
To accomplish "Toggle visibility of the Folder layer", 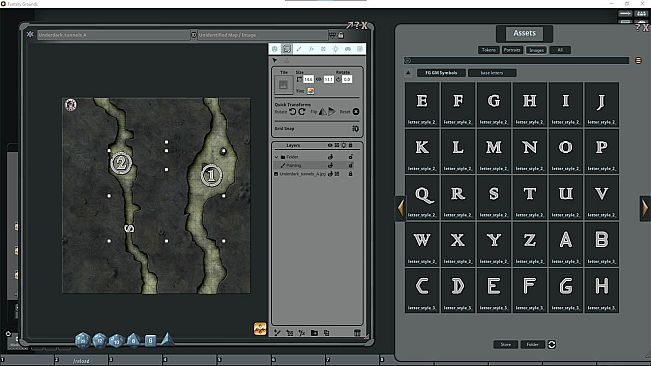I will [x=330, y=157].
